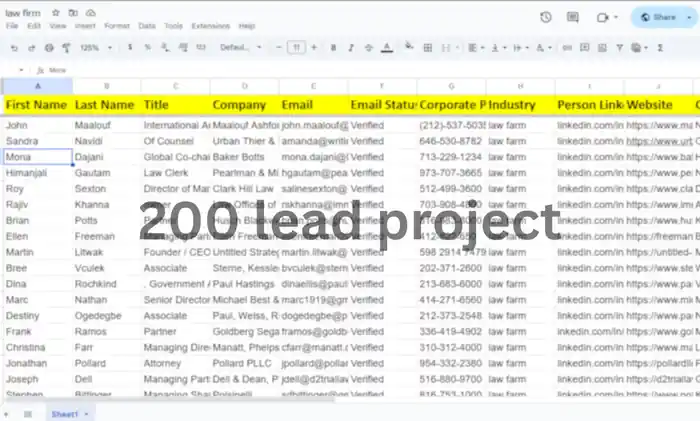Open the zoom level dropdown
Viewport: 700px width, 421px height.
[x=96, y=48]
